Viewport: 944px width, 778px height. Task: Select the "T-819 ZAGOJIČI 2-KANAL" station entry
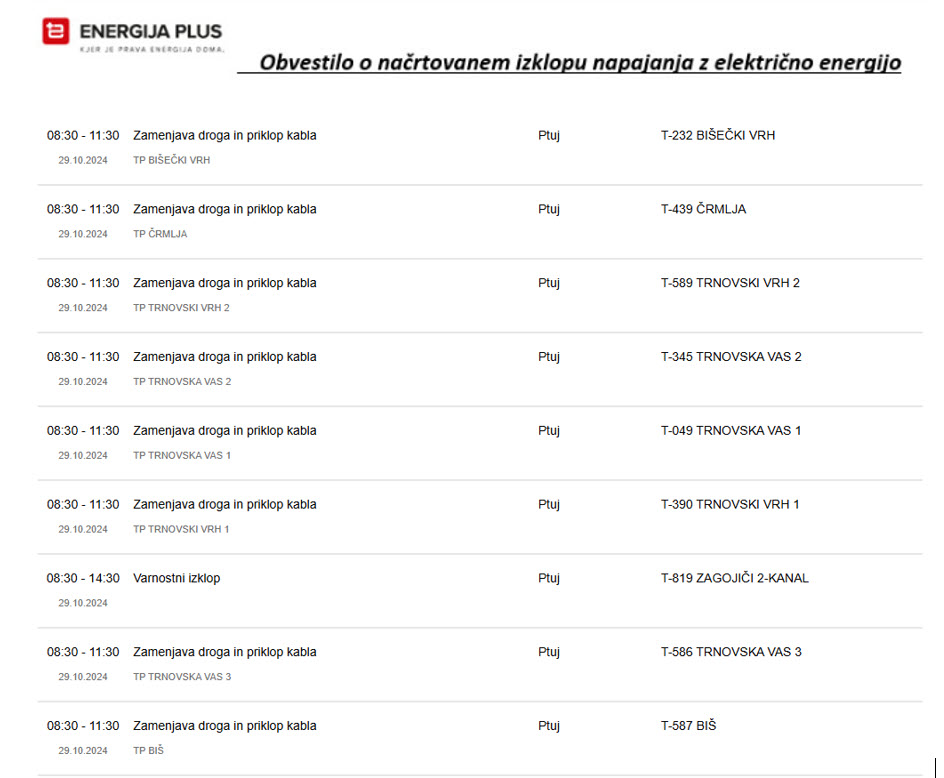click(x=734, y=578)
